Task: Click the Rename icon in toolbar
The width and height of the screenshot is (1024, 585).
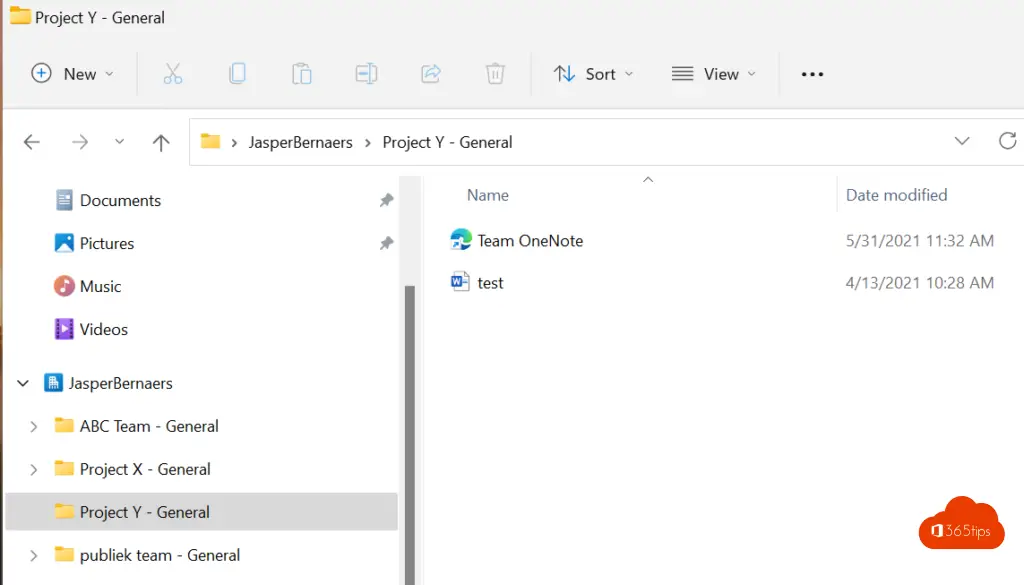Action: [x=366, y=73]
